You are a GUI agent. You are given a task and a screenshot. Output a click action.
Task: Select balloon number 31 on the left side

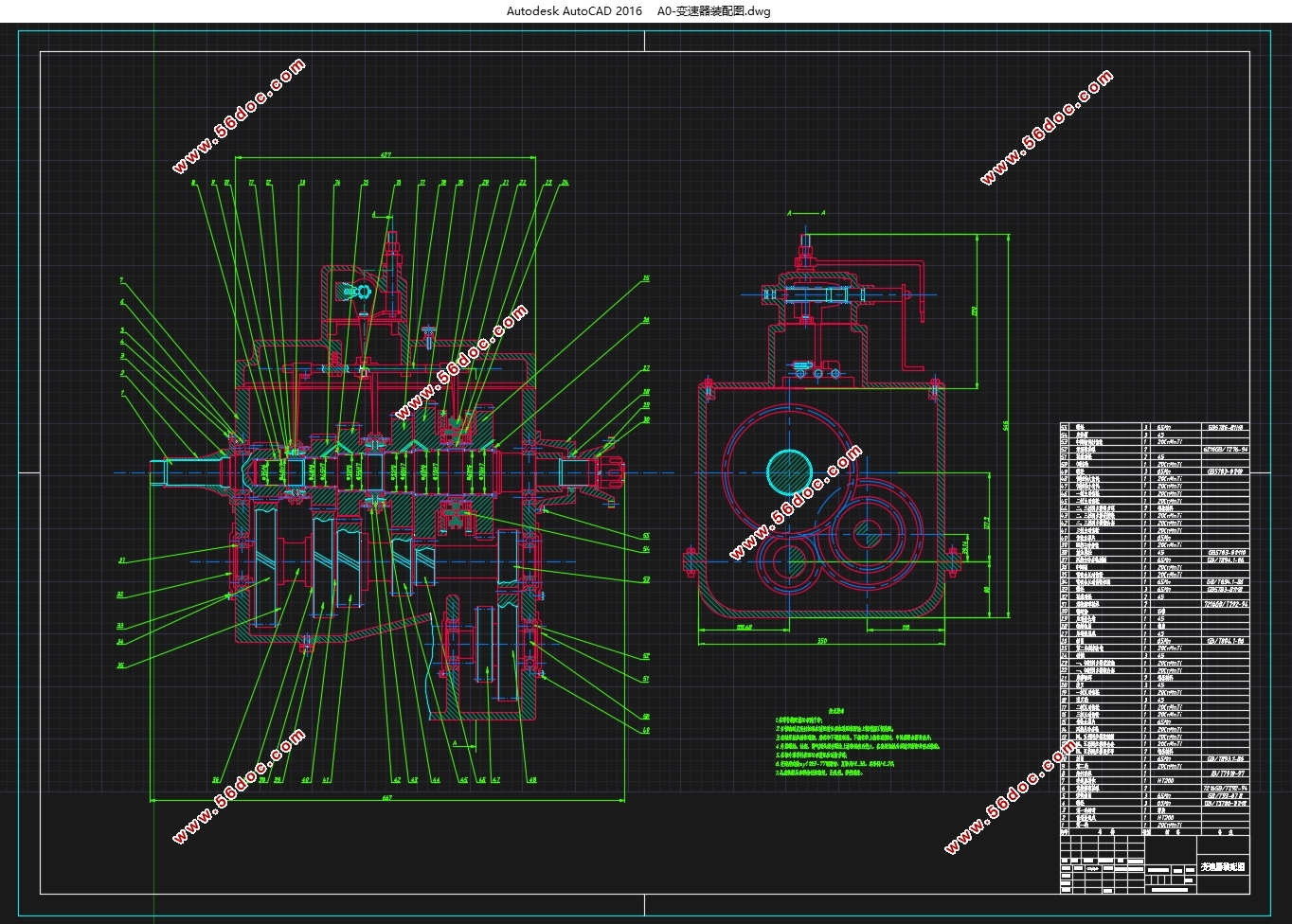tap(121, 560)
